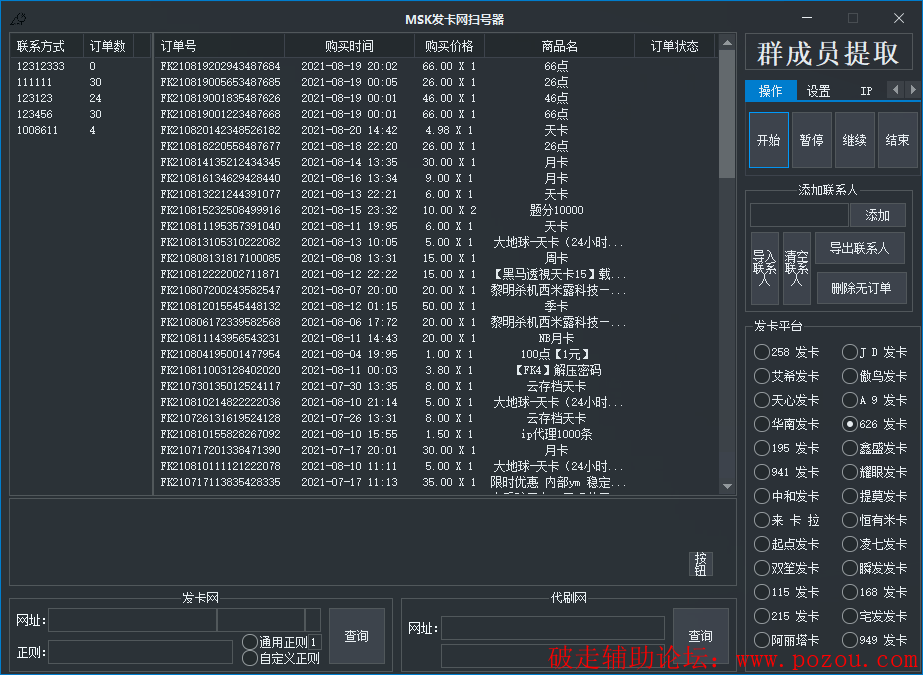Enable the 自定义正则 option
This screenshot has height=675, width=923.
250,658
